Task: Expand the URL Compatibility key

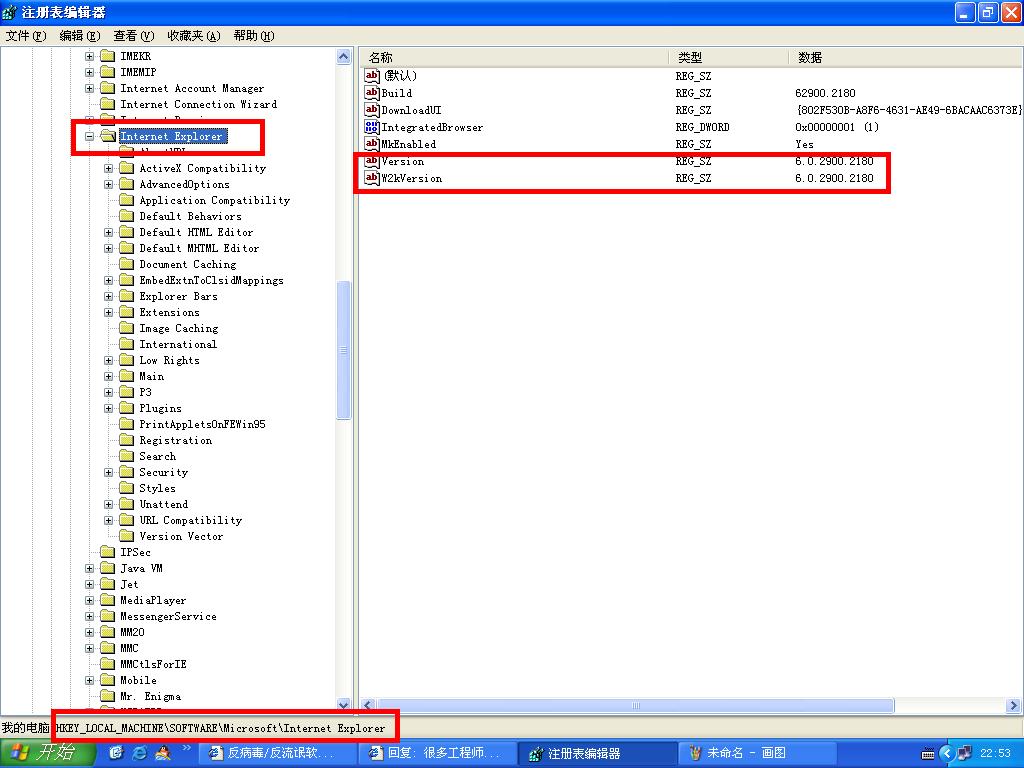Action: click(x=108, y=520)
